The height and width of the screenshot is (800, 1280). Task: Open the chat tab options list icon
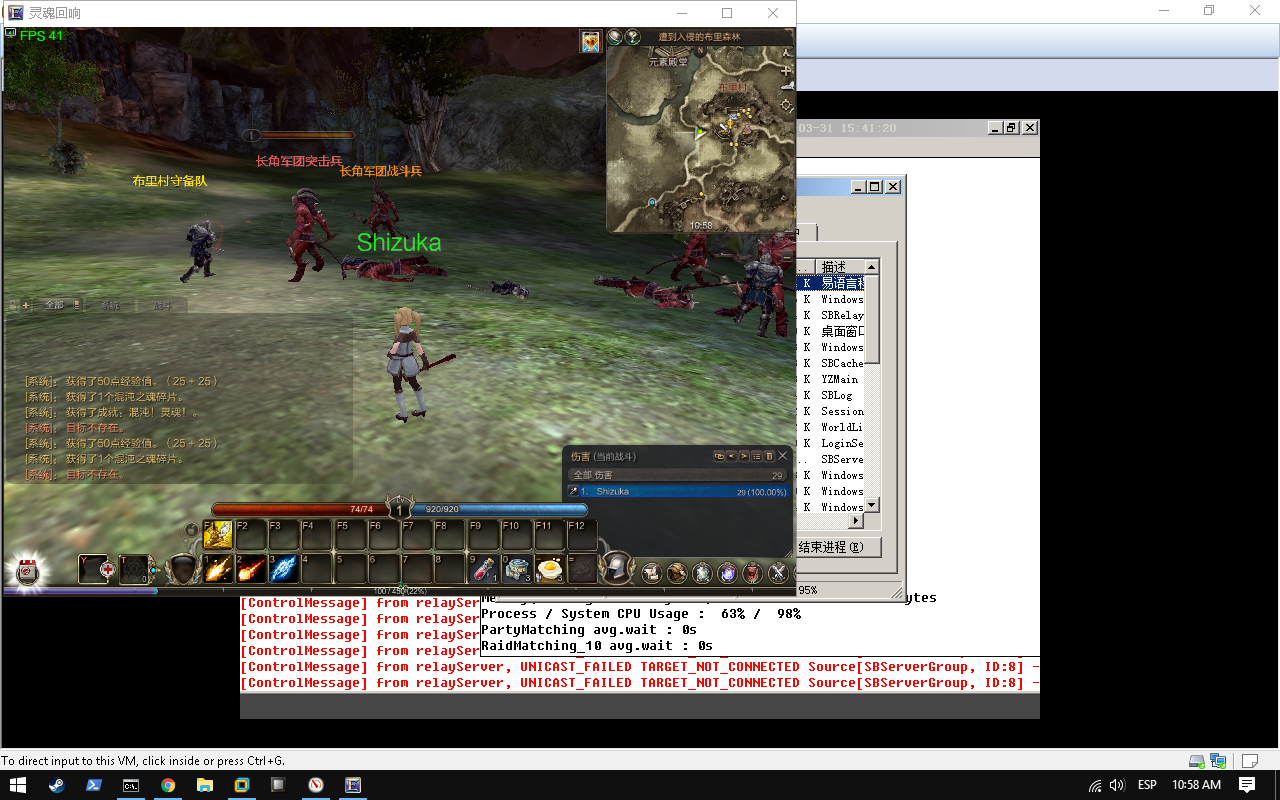point(76,306)
